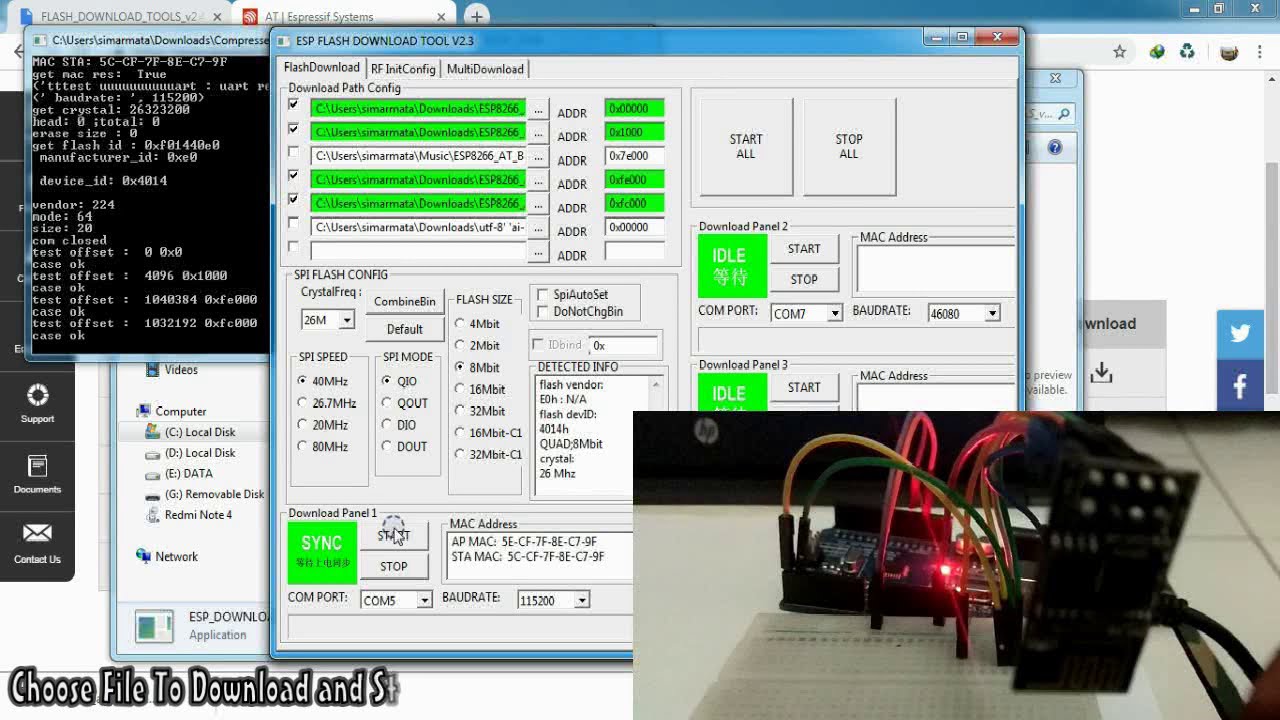Open a new Chrome tab with the plus icon
Viewport: 1280px width, 720px height.
coord(477,16)
